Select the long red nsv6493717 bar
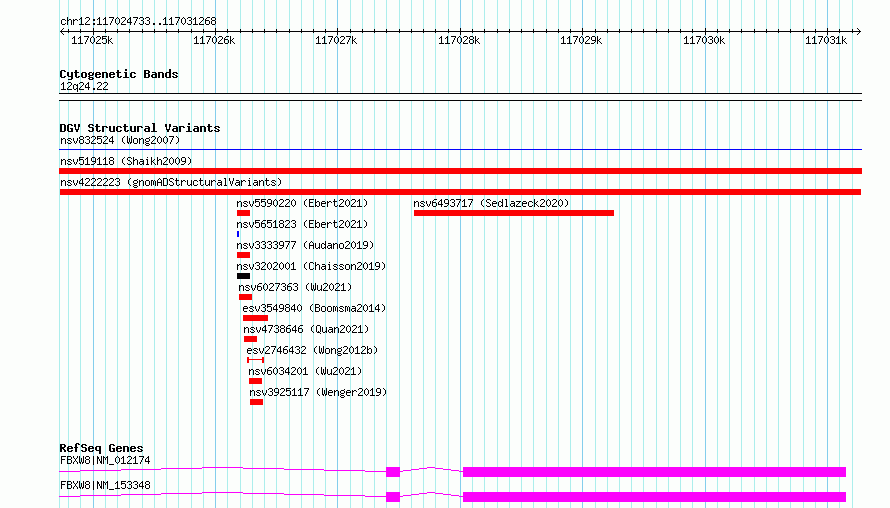 514,213
